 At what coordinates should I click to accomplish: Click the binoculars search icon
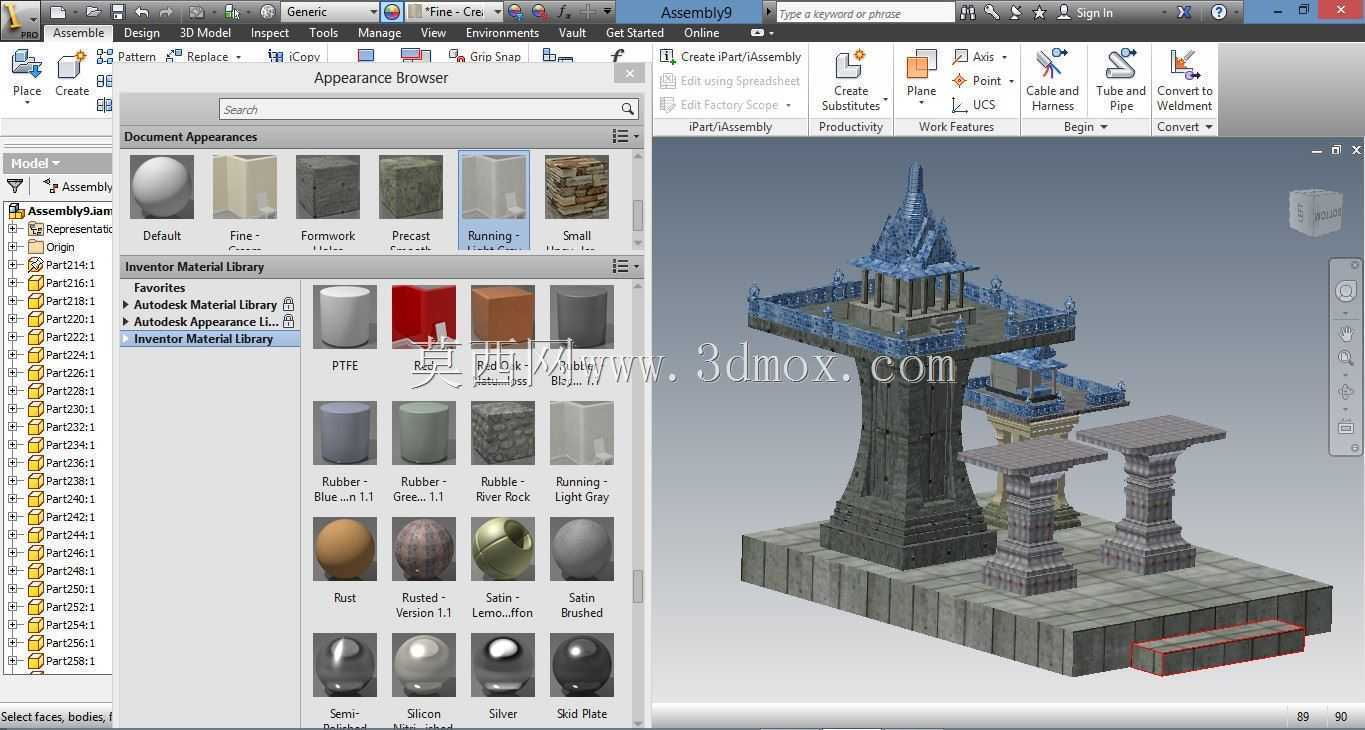968,12
